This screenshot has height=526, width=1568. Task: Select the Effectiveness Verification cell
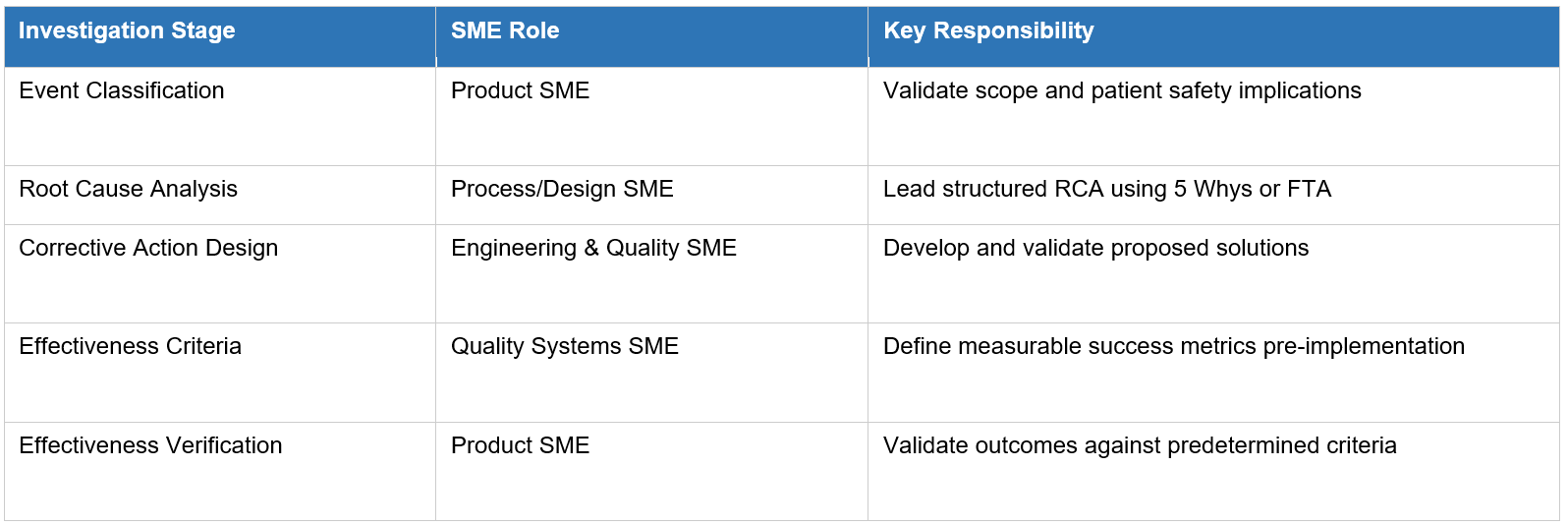tap(220, 471)
